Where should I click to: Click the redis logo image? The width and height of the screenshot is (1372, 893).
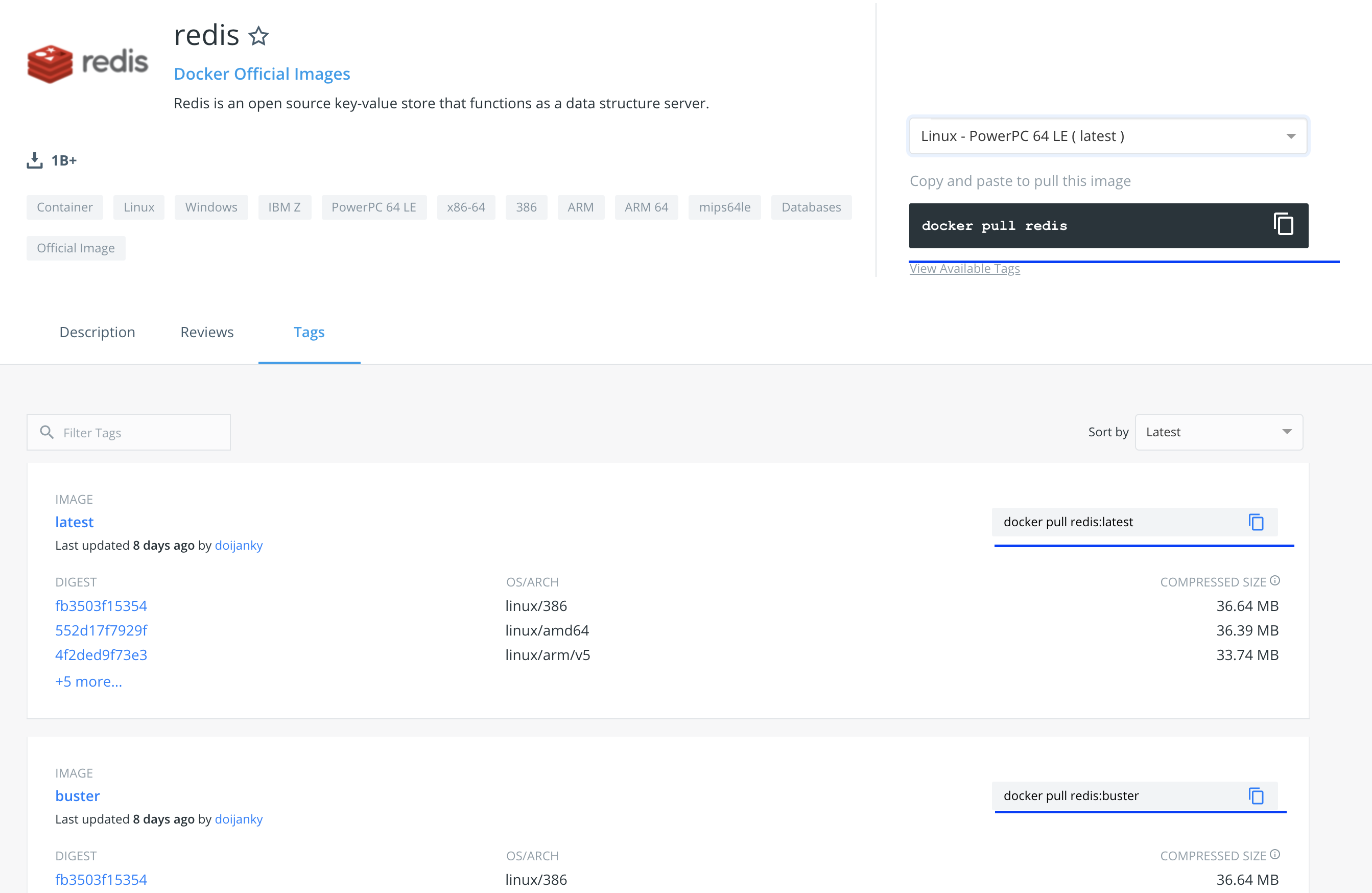88,63
